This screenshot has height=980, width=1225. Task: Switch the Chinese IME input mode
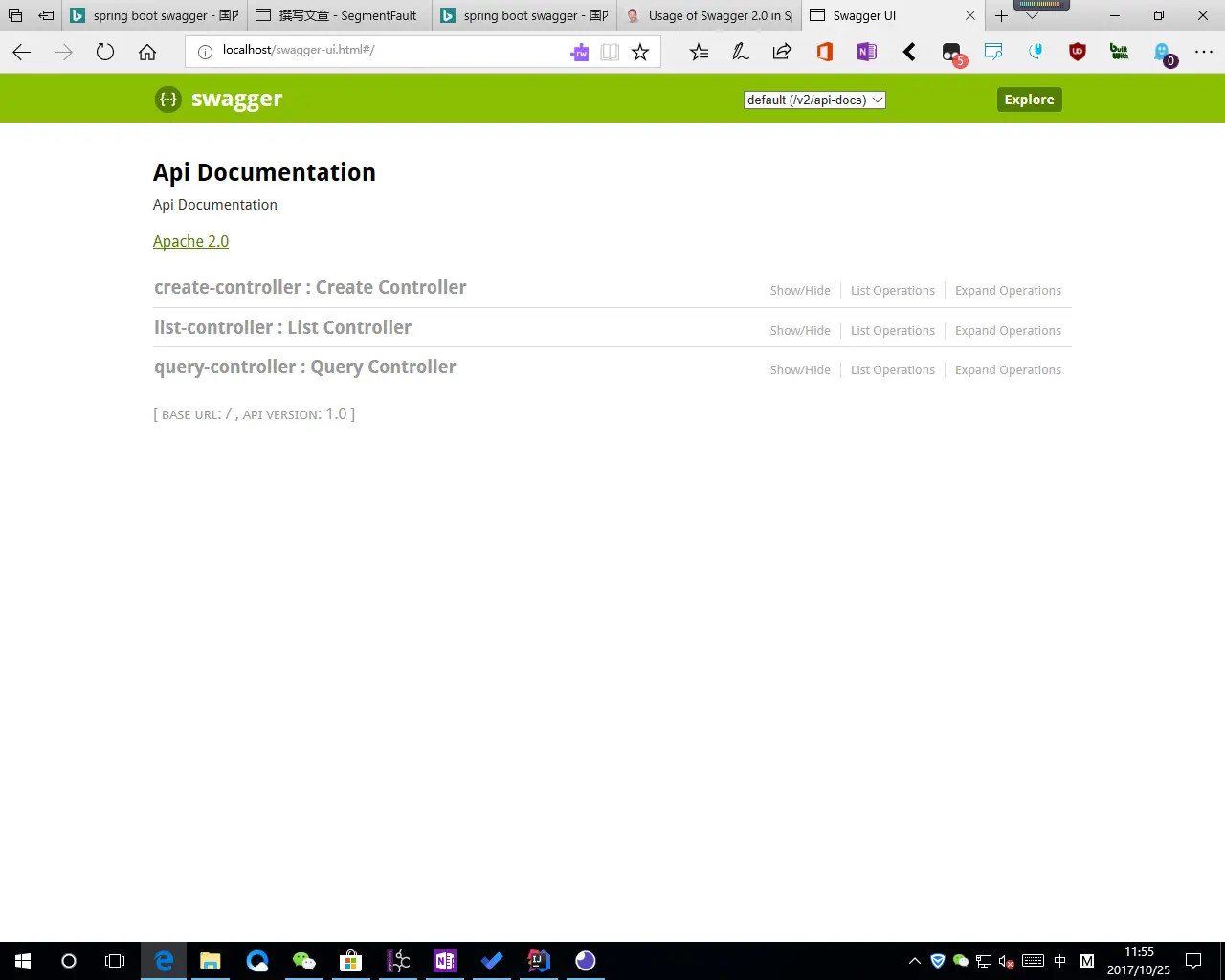coord(1059,961)
